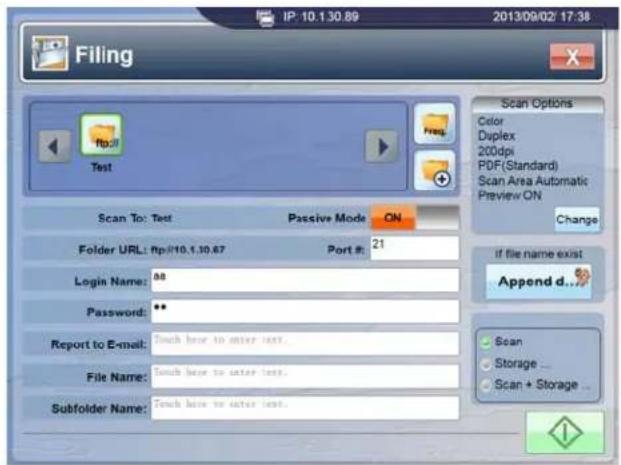Viewport: 621px width, 465px height.
Task: Click the Report to E-mail field
Action: [305, 343]
